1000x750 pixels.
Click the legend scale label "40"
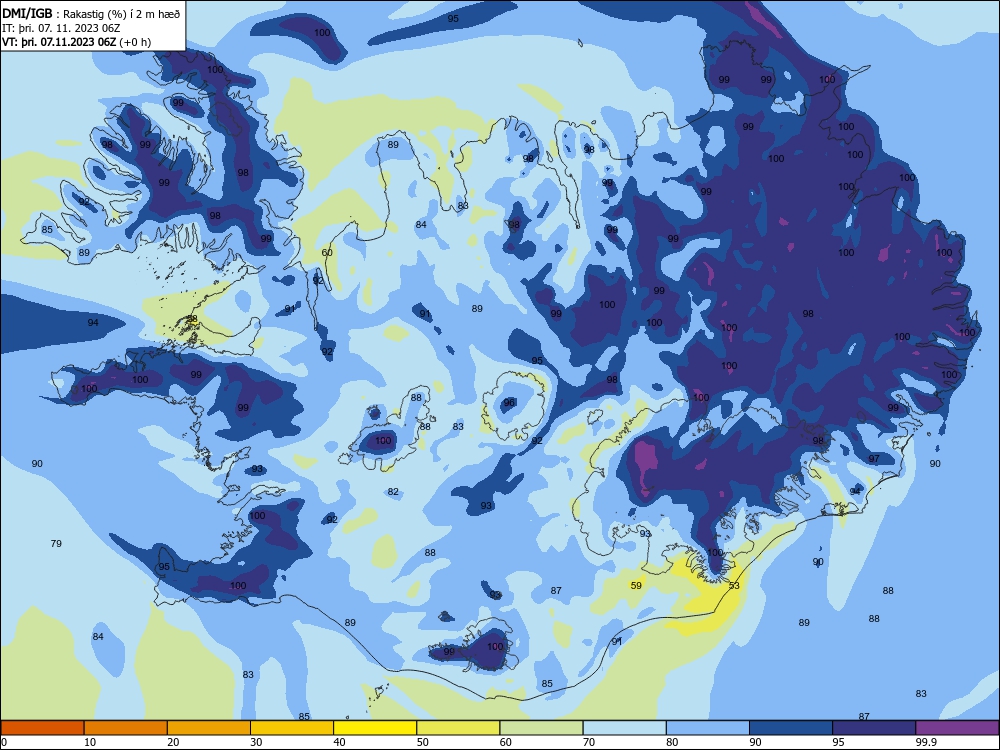(x=340, y=742)
